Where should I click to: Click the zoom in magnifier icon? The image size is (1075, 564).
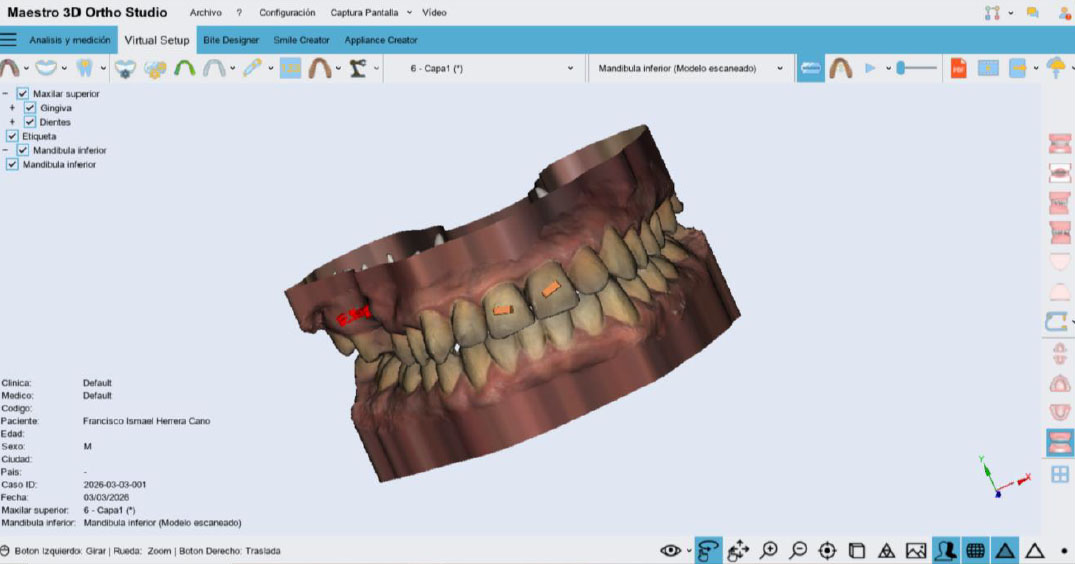[x=769, y=550]
